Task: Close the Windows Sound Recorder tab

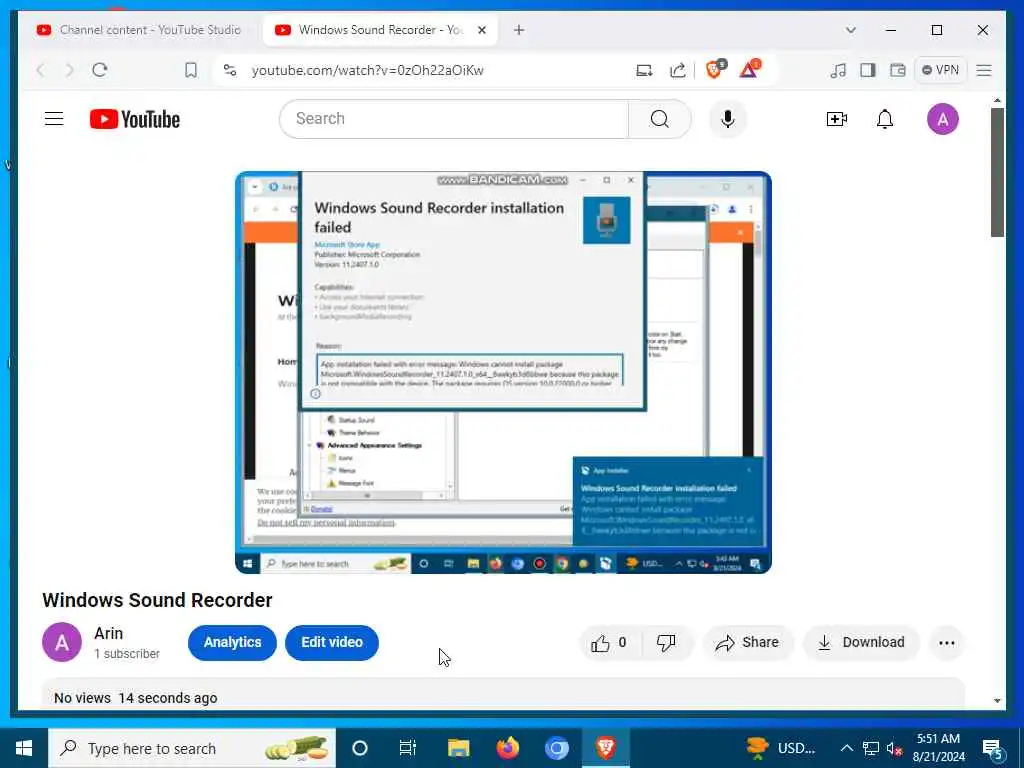Action: click(482, 30)
